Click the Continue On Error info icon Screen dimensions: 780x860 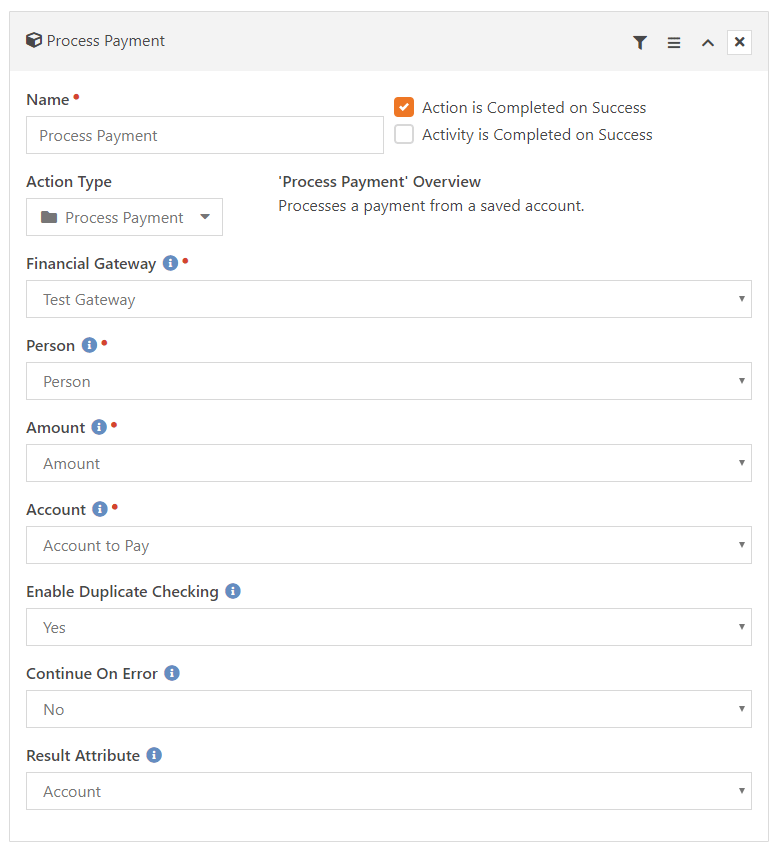pos(172,672)
